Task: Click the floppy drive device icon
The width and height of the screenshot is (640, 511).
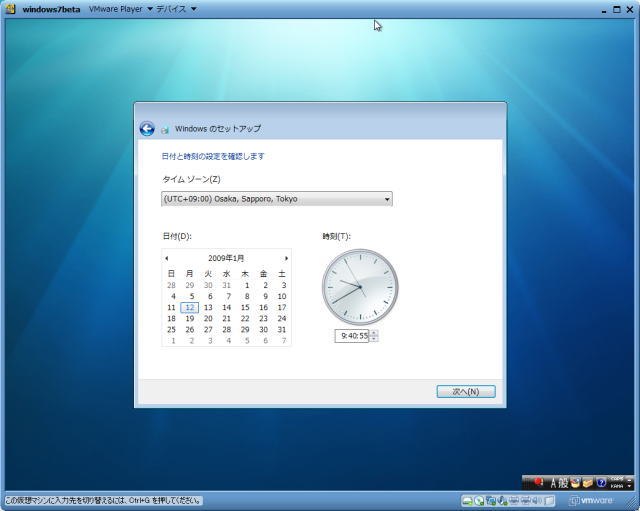Action: 549,501
